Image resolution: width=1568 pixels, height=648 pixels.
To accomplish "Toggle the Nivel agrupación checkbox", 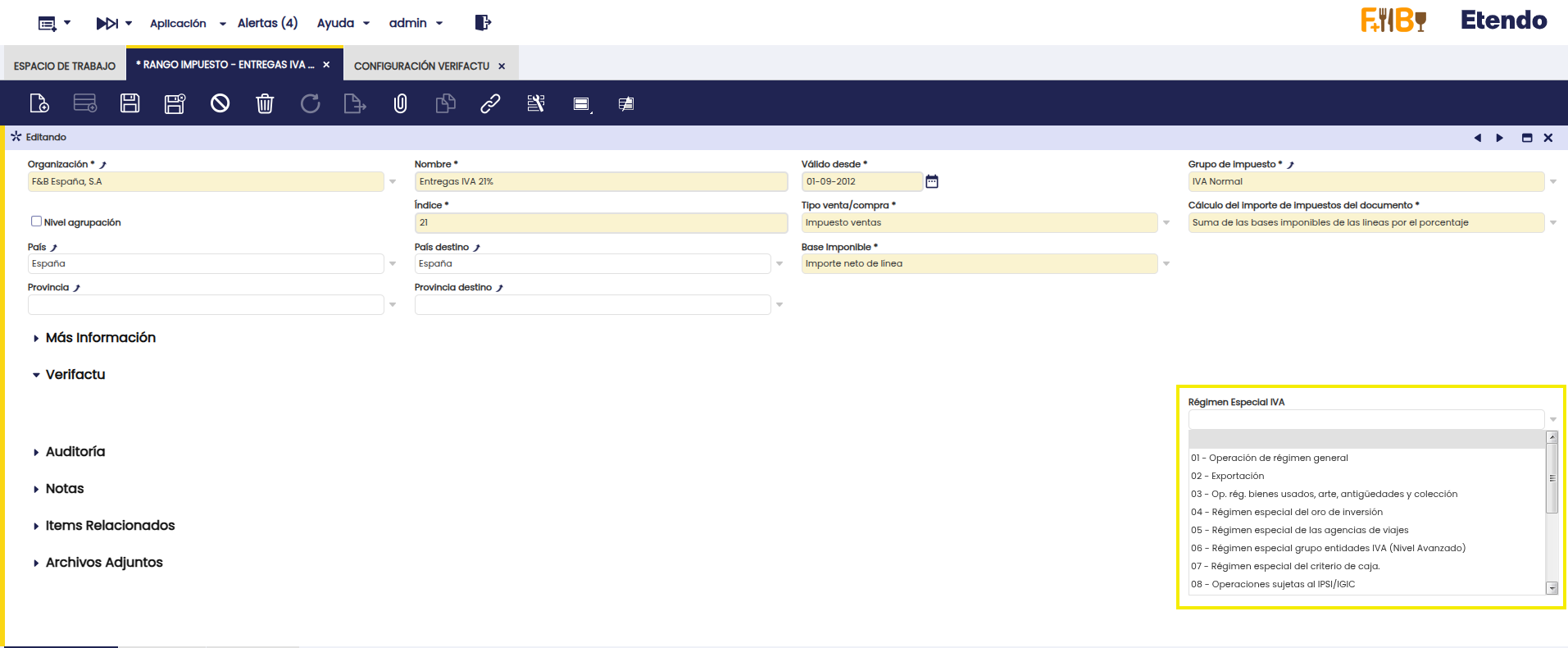I will [x=36, y=221].
